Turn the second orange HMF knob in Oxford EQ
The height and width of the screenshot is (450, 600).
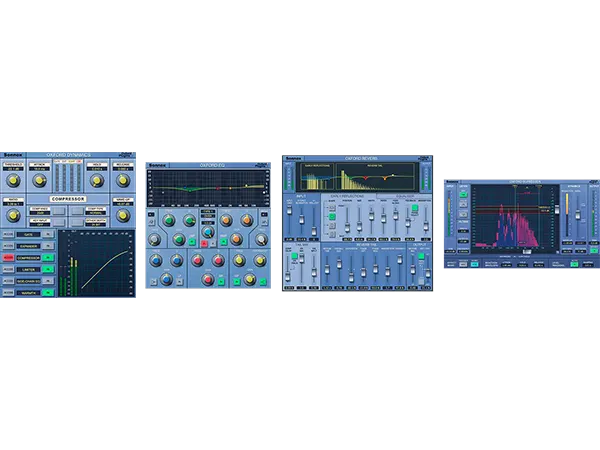pyautogui.click(x=247, y=220)
